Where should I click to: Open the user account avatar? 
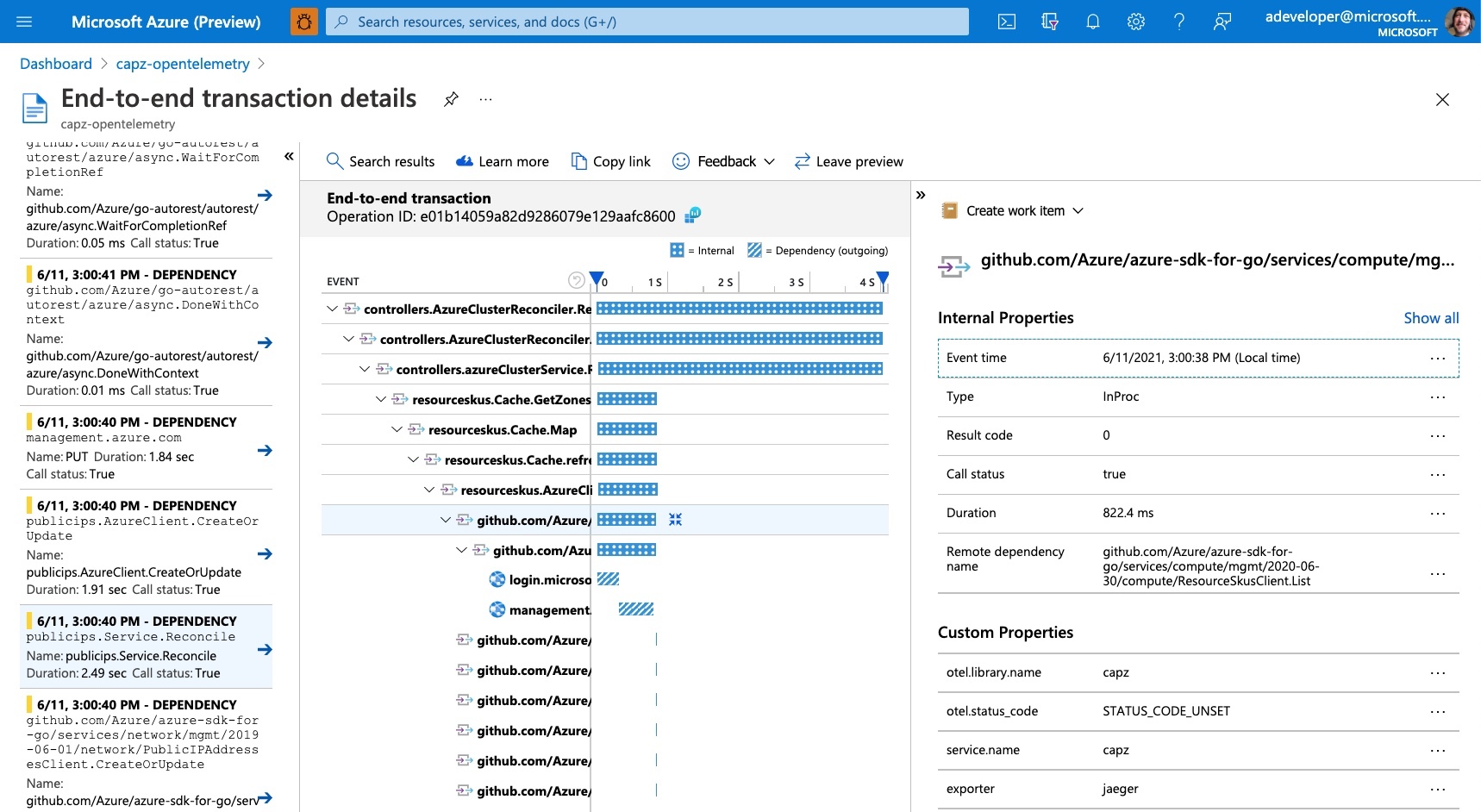1459,22
